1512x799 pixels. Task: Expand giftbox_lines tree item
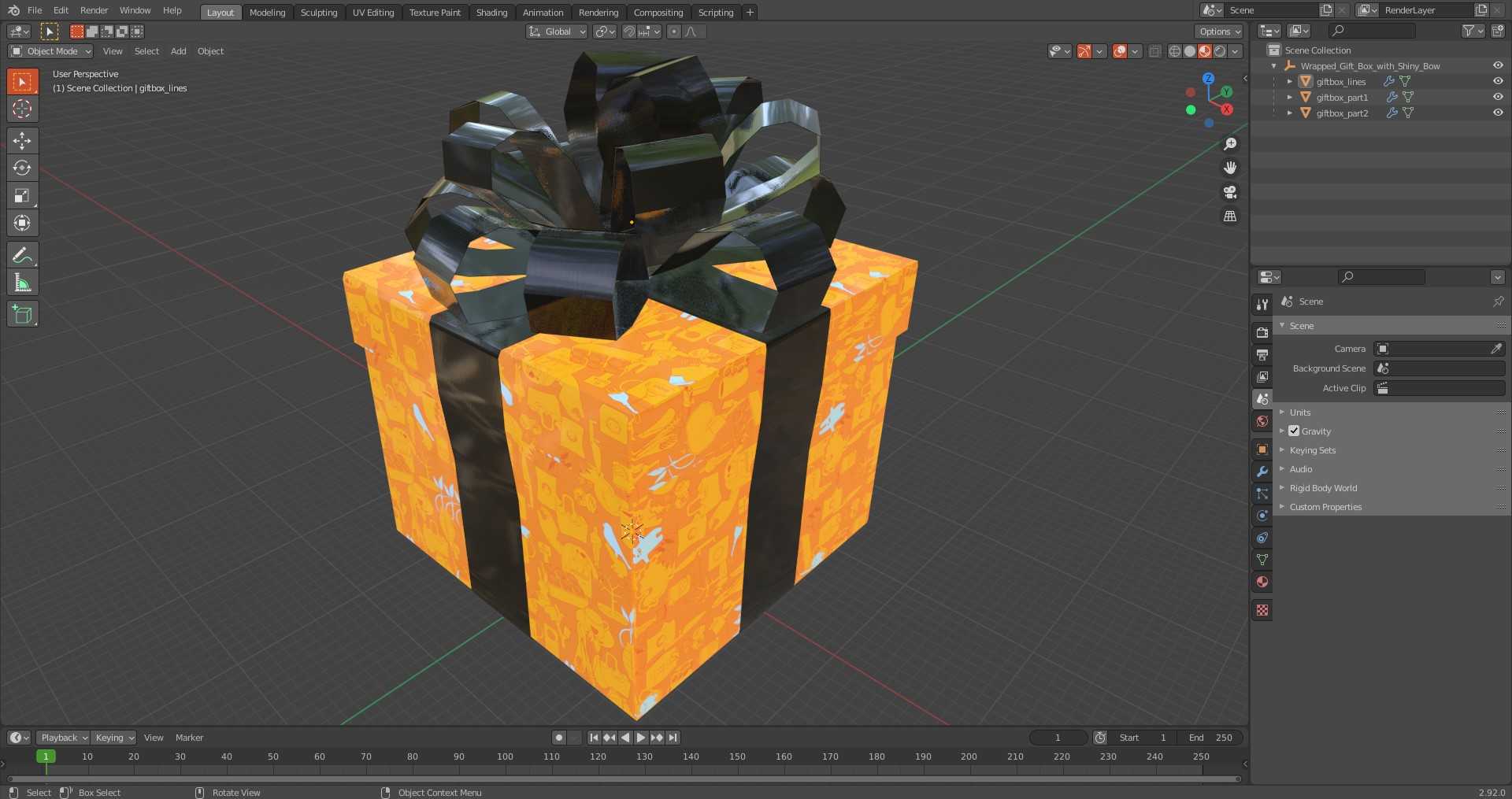coord(1289,81)
